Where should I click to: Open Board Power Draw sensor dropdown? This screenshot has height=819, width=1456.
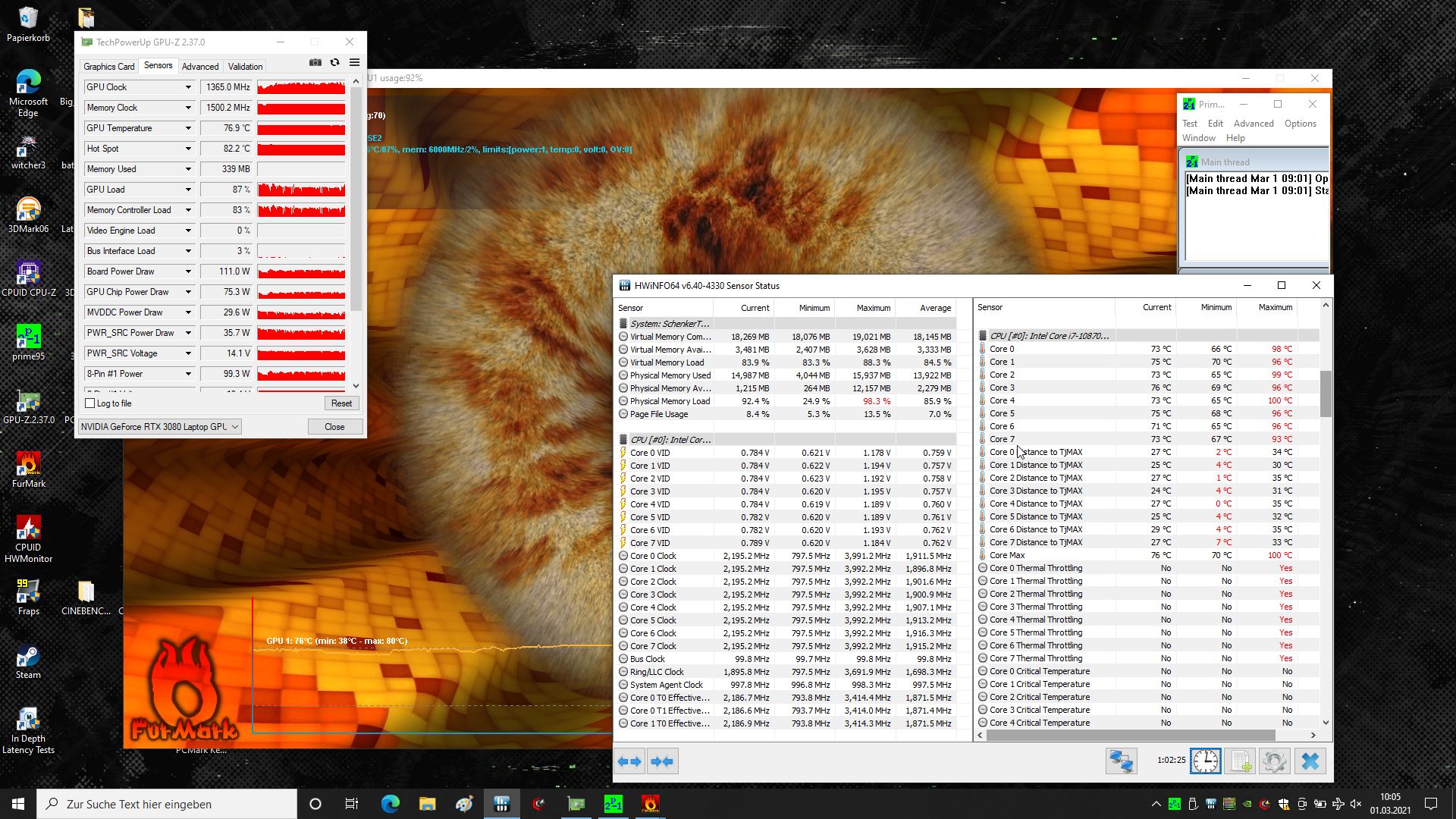point(188,271)
